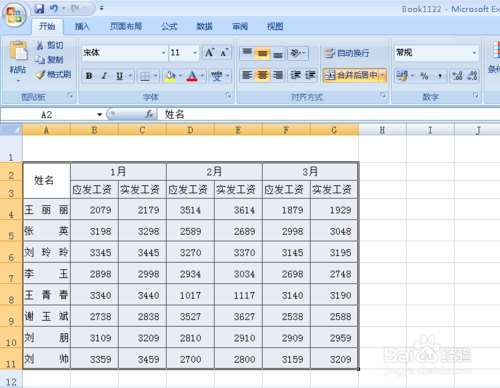500x388 pixels.
Task: Save the workbook from Quick Access toolbar
Action: coord(39,9)
